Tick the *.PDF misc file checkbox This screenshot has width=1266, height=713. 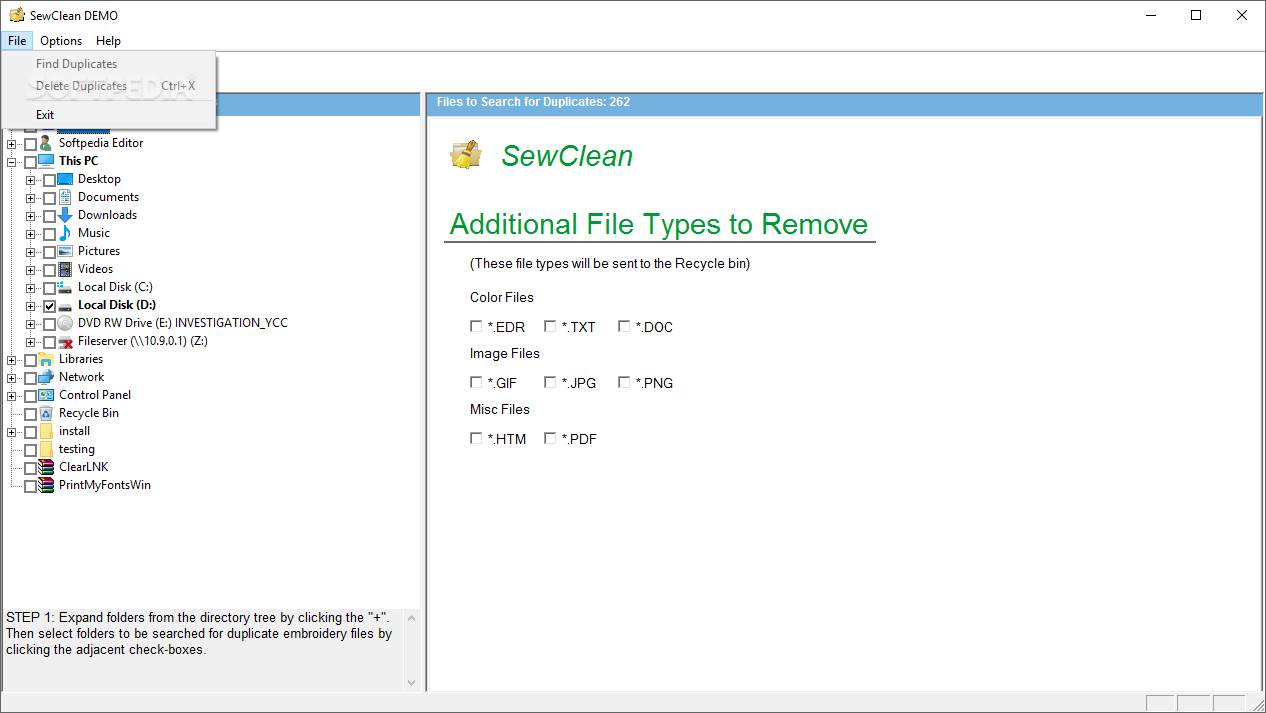click(x=550, y=438)
